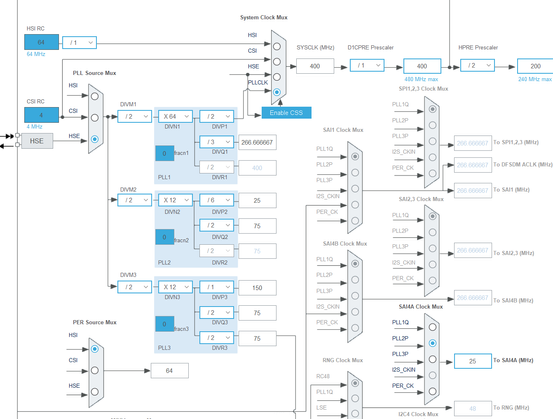
Task: Select PLLCLK in System Clock Mux
Action: (277, 92)
